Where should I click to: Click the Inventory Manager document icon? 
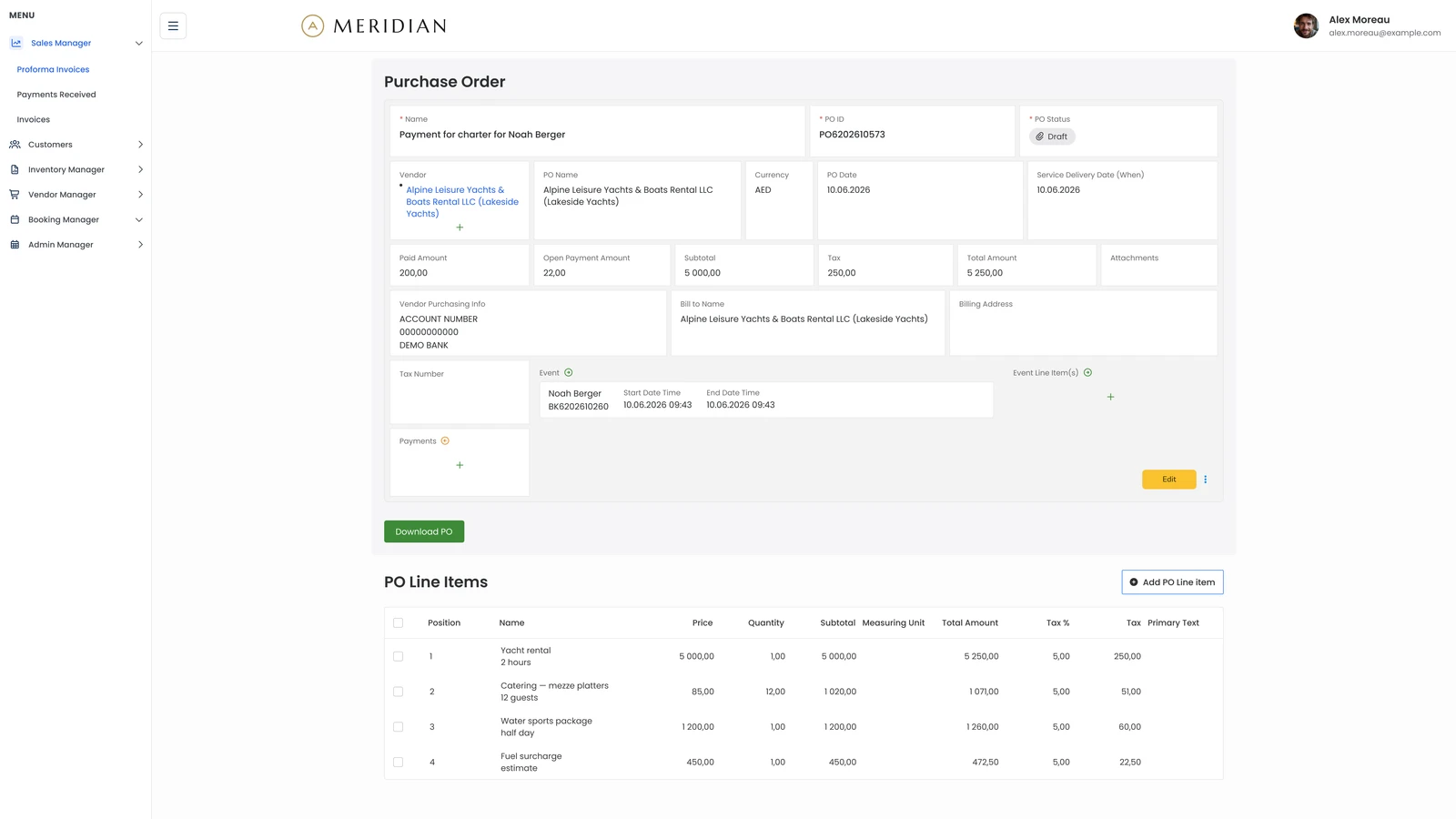point(15,169)
